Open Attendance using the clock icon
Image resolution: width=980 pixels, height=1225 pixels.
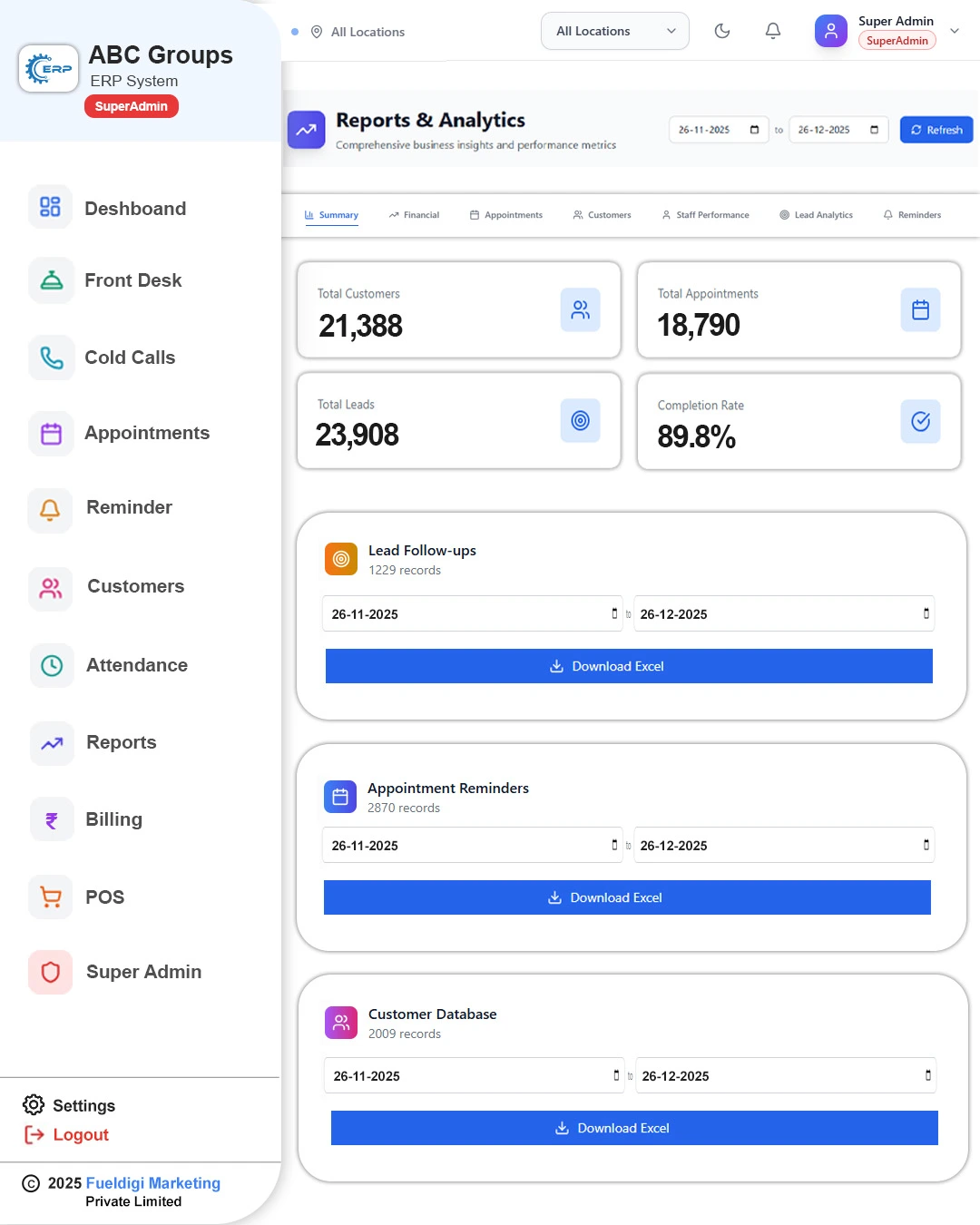pos(52,666)
